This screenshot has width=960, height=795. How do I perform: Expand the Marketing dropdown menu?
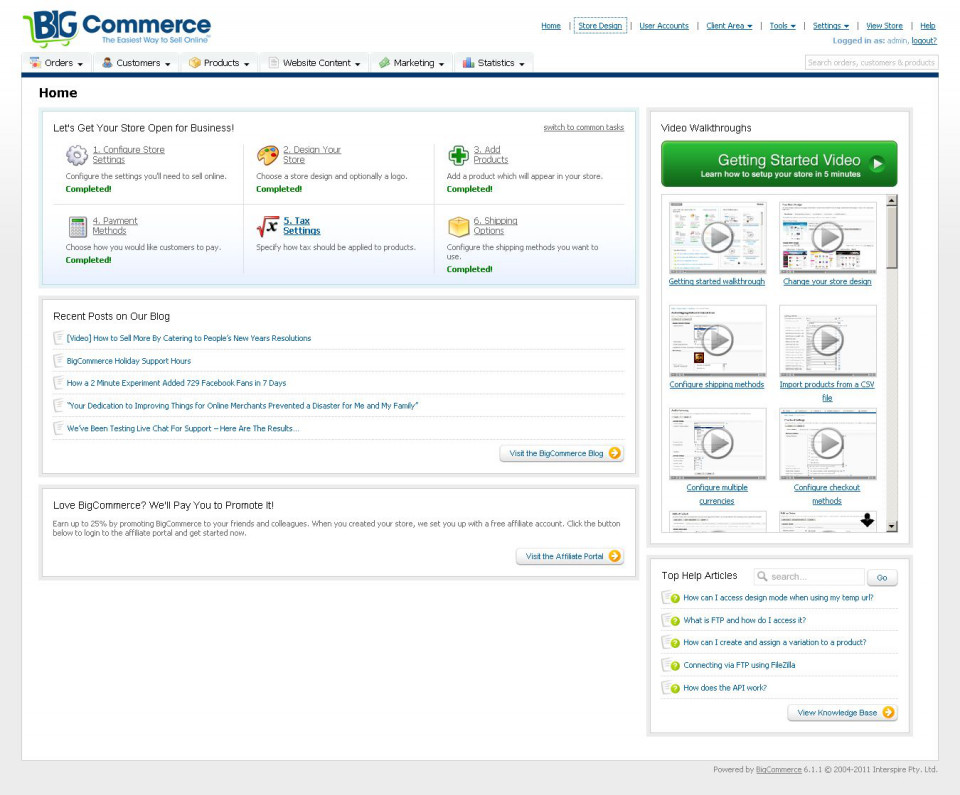411,62
